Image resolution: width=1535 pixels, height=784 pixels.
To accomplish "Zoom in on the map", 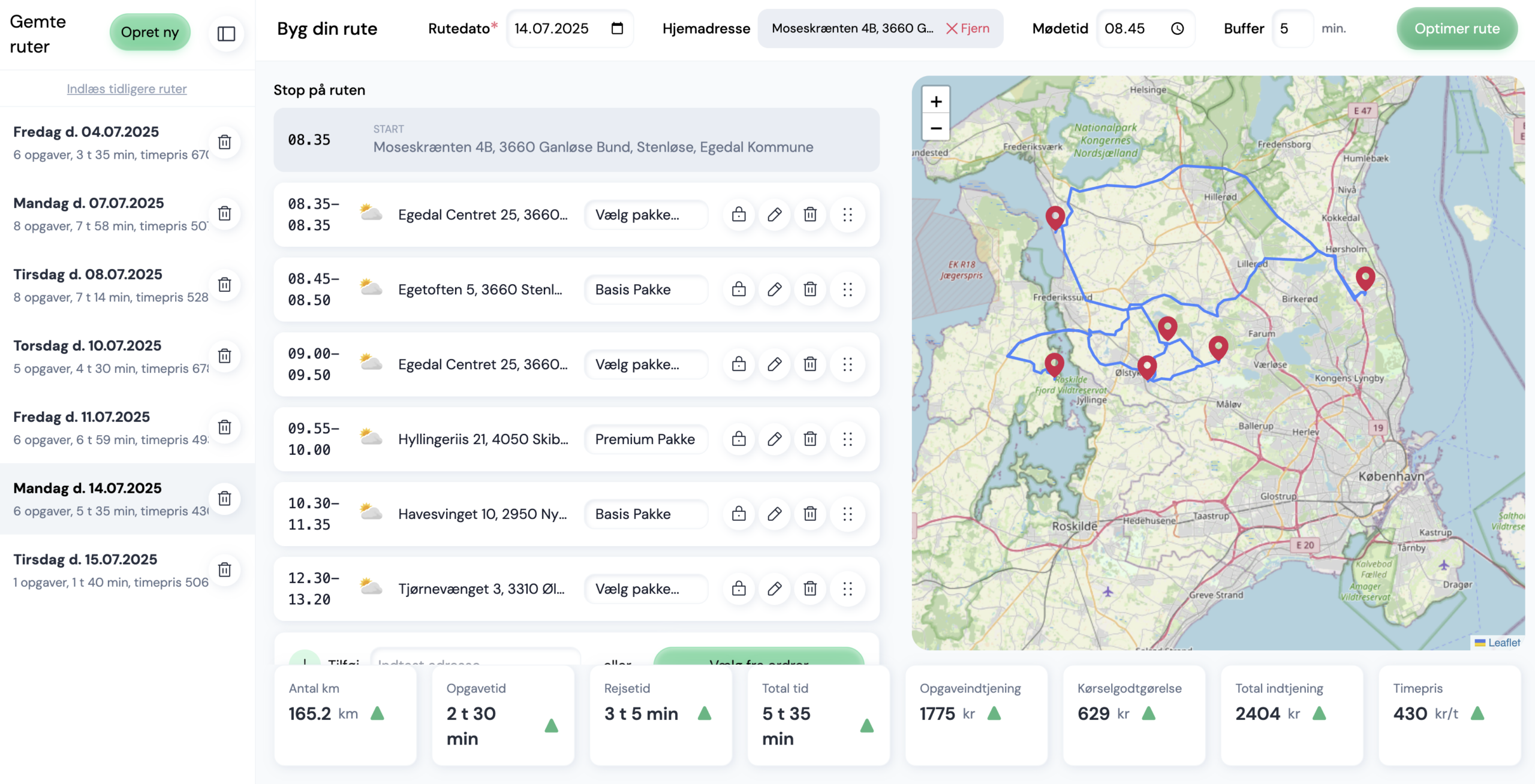I will coord(936,101).
